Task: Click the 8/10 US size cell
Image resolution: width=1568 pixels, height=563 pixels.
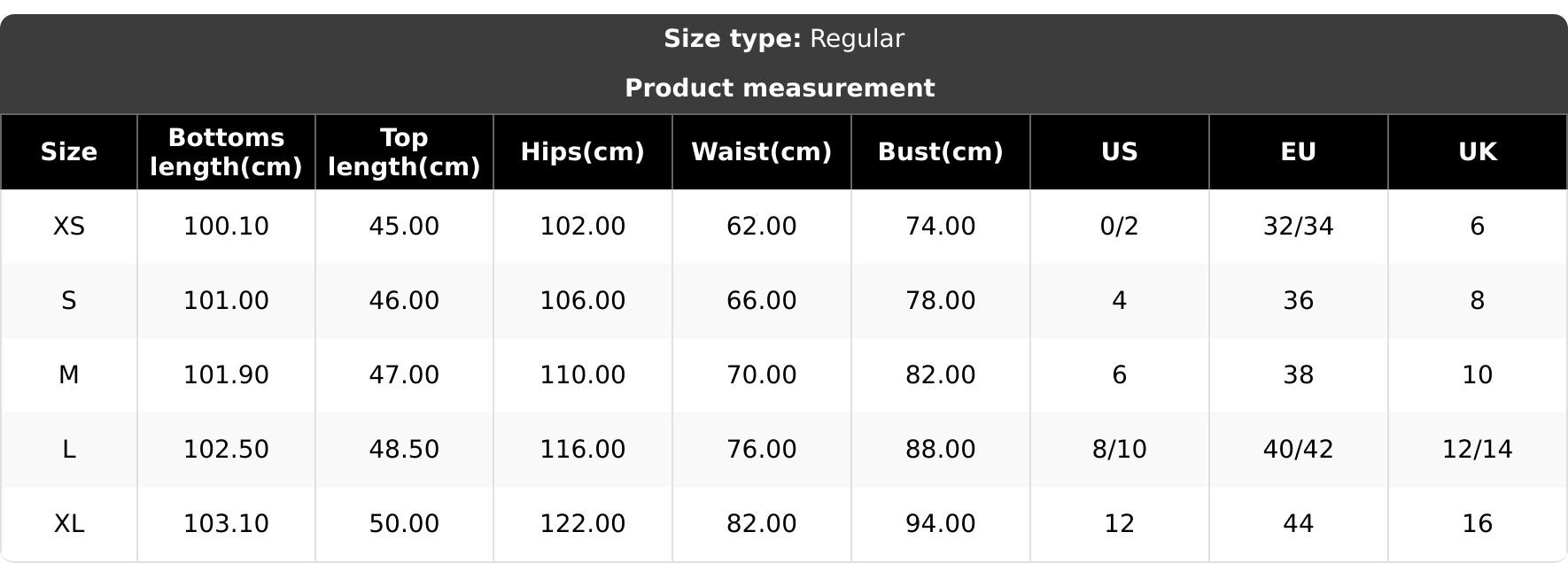Action: click(x=1119, y=450)
